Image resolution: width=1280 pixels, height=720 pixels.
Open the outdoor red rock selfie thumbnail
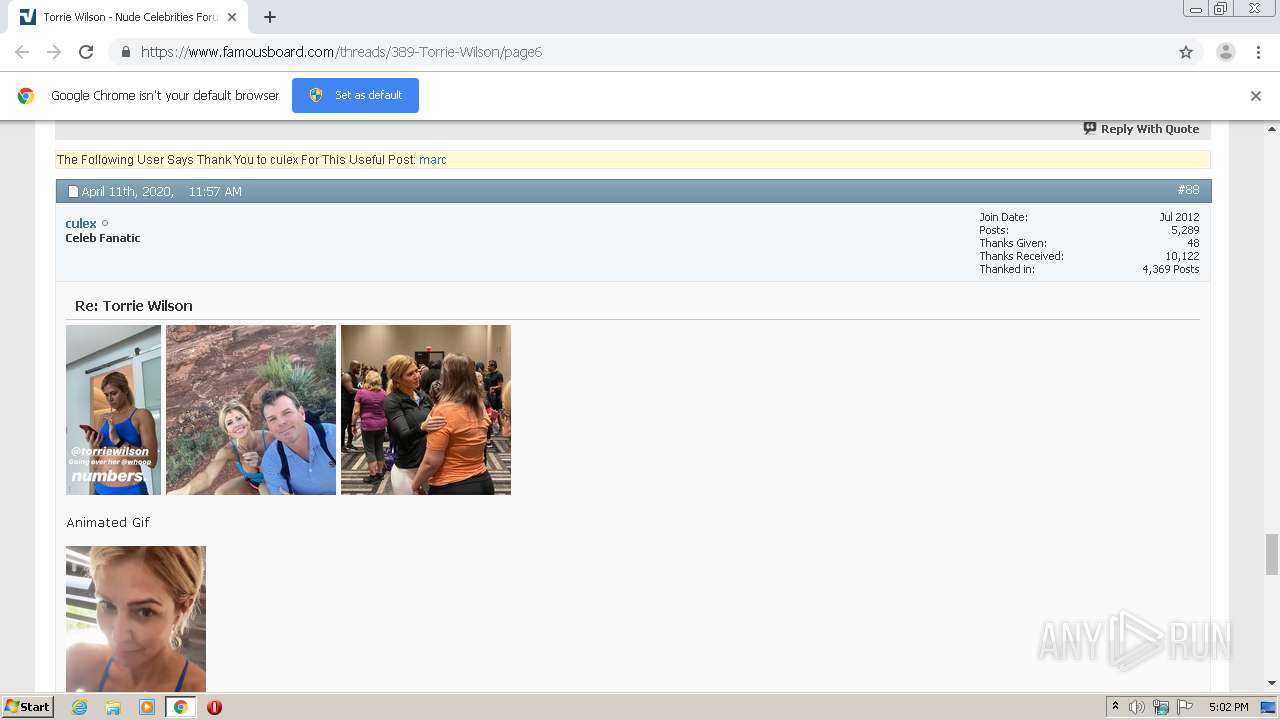pos(251,410)
